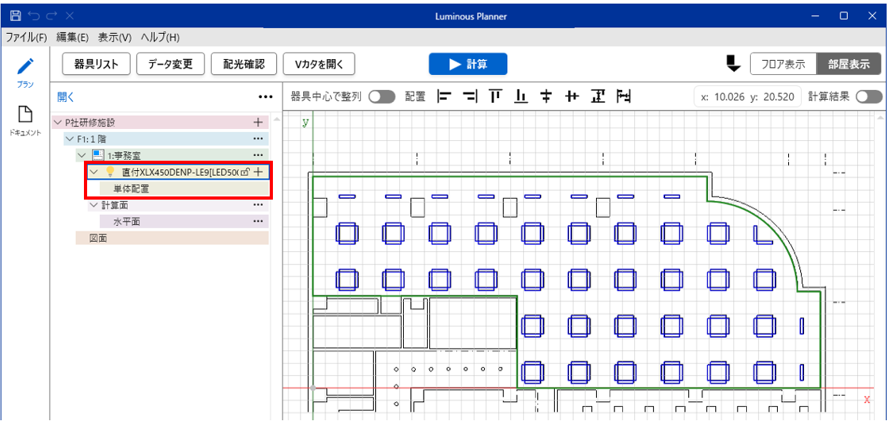
Task: Open the 表示(V) menu
Action: tap(115, 37)
